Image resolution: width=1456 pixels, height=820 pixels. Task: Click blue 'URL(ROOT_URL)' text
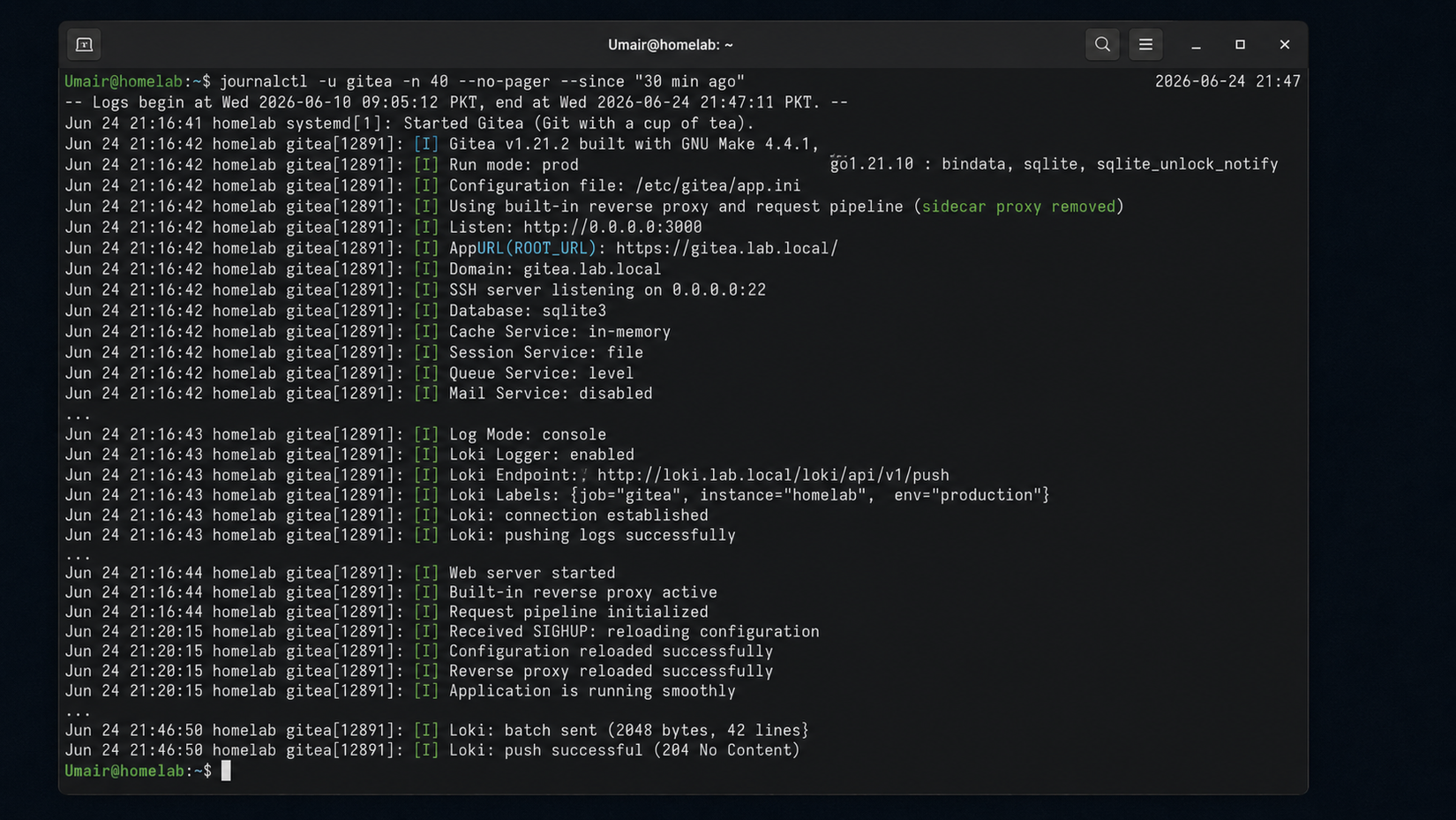click(x=537, y=248)
